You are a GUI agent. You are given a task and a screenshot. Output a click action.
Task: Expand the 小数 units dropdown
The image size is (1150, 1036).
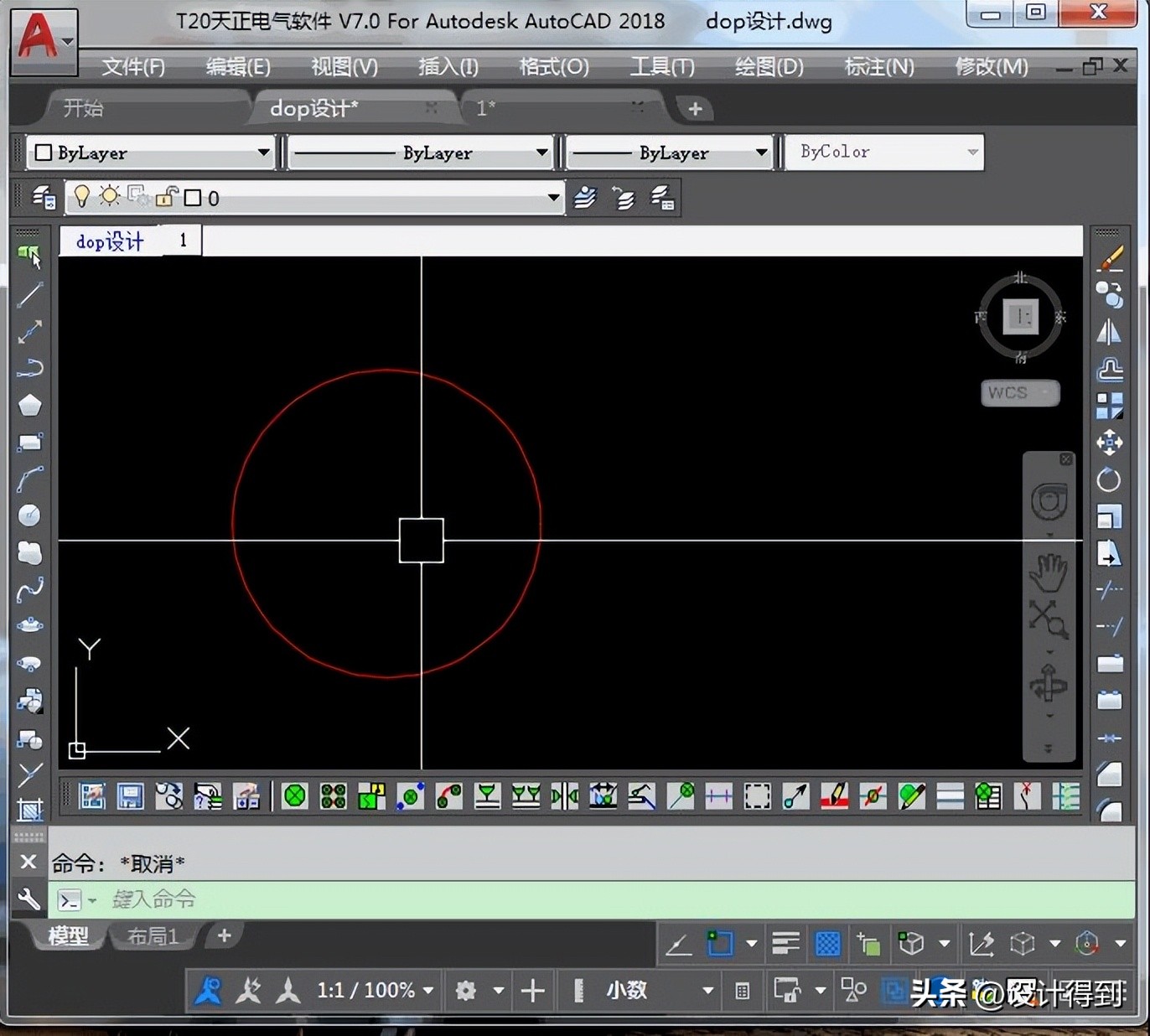707,991
